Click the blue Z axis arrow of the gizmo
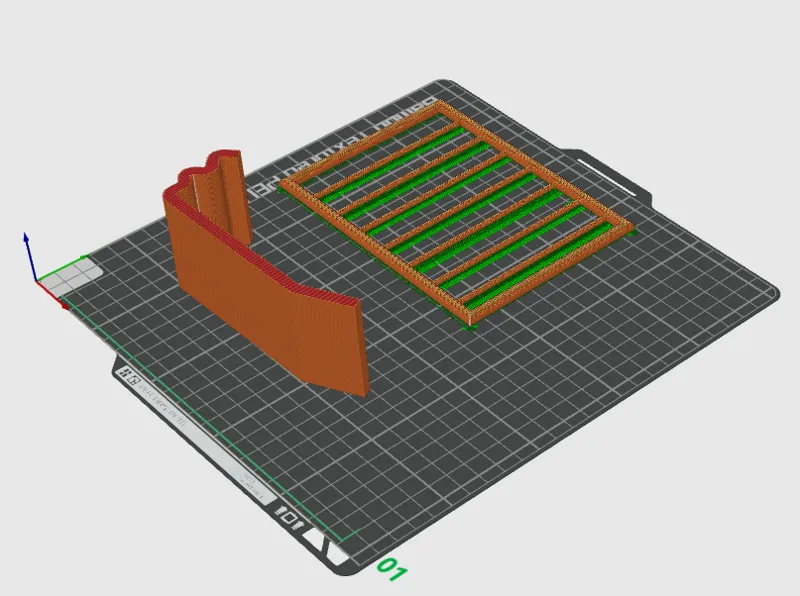This screenshot has width=800, height=596. [30, 256]
